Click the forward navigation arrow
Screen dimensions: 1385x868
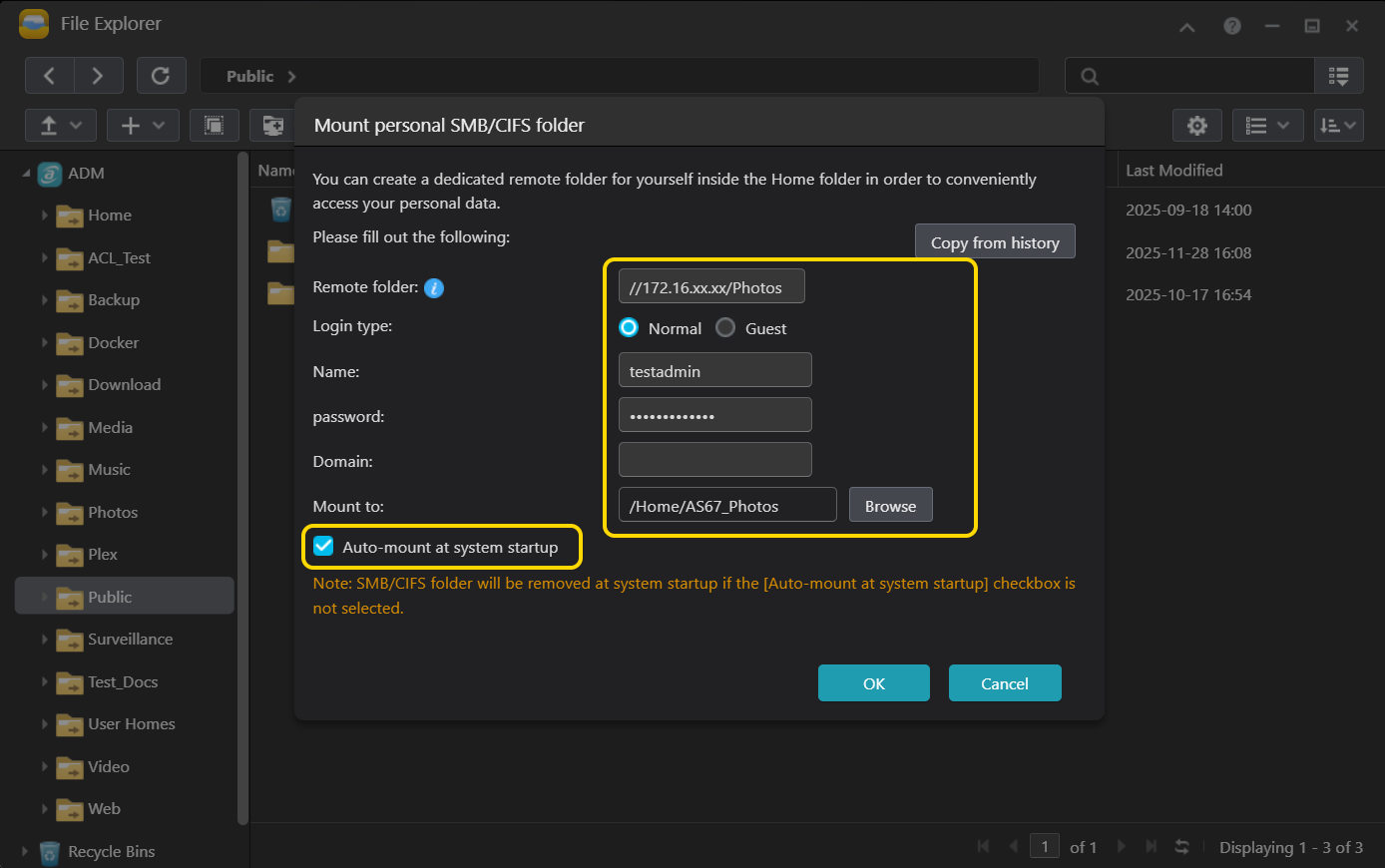pos(97,76)
